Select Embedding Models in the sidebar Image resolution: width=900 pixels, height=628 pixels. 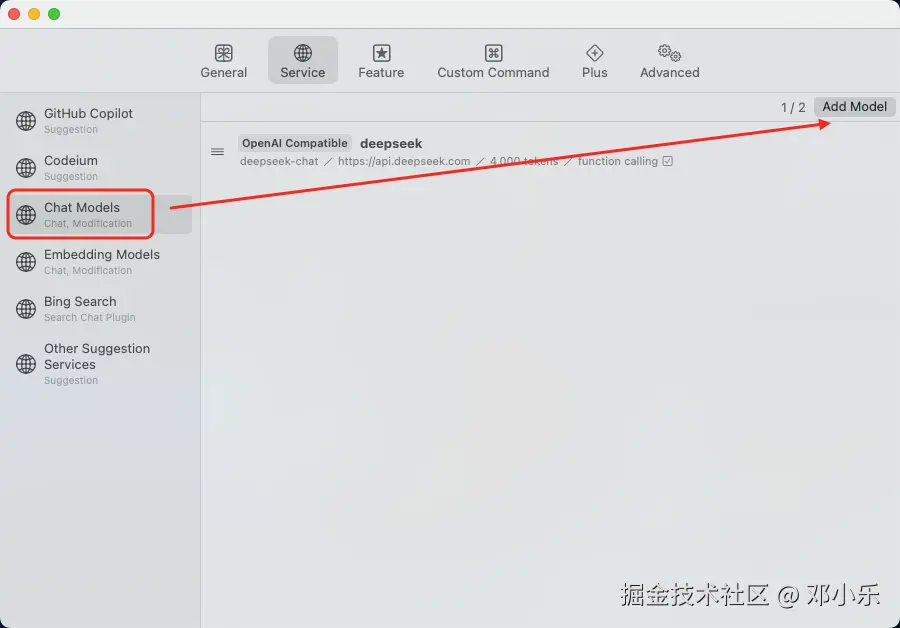[100, 261]
